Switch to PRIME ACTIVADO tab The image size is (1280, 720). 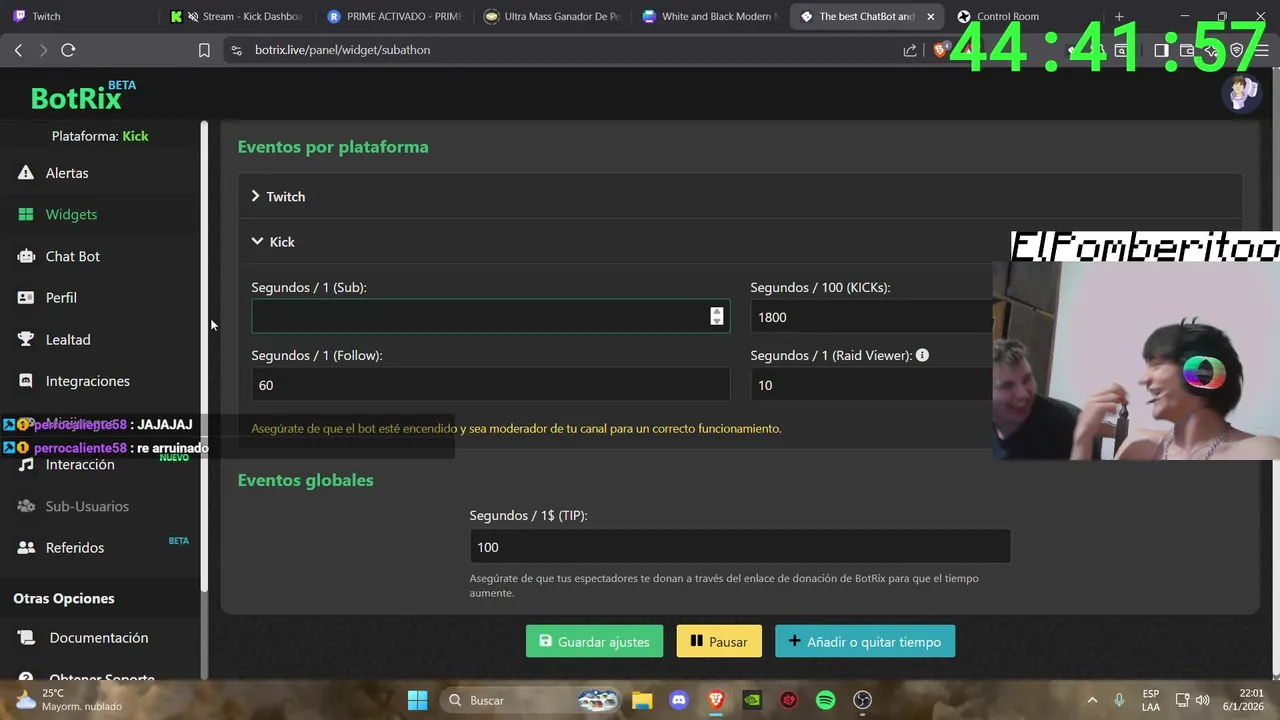point(394,16)
